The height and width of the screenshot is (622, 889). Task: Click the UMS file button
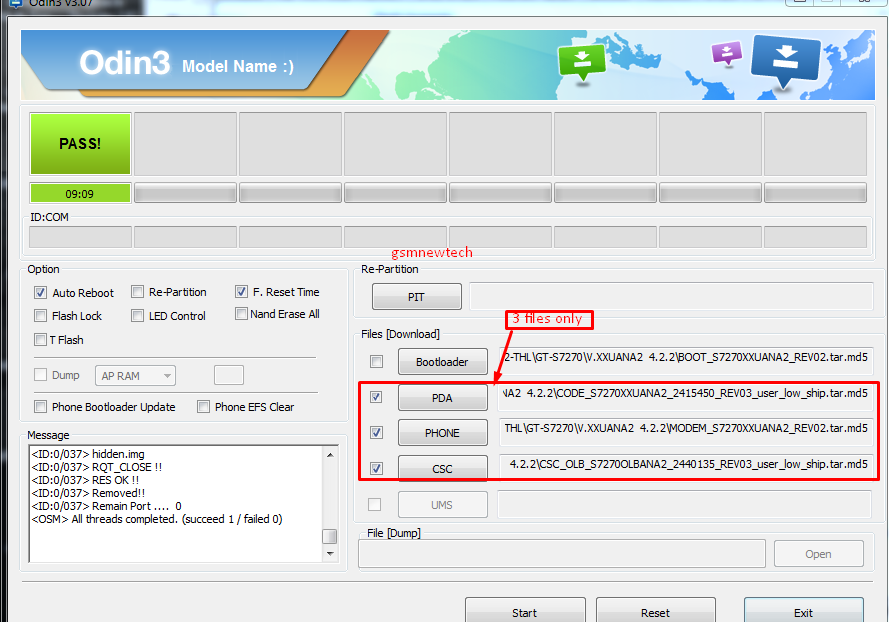pyautogui.click(x=443, y=505)
